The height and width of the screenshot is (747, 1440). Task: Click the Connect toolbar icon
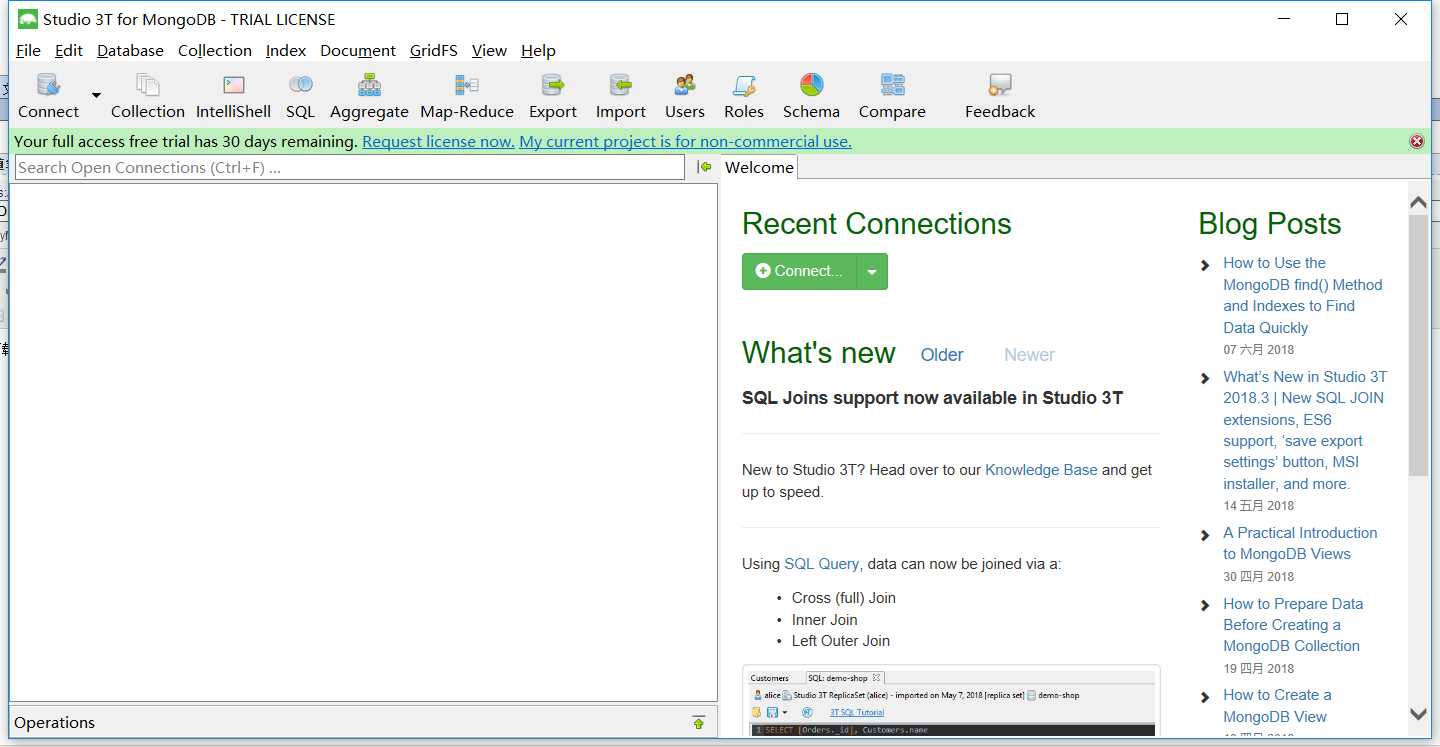tap(48, 85)
